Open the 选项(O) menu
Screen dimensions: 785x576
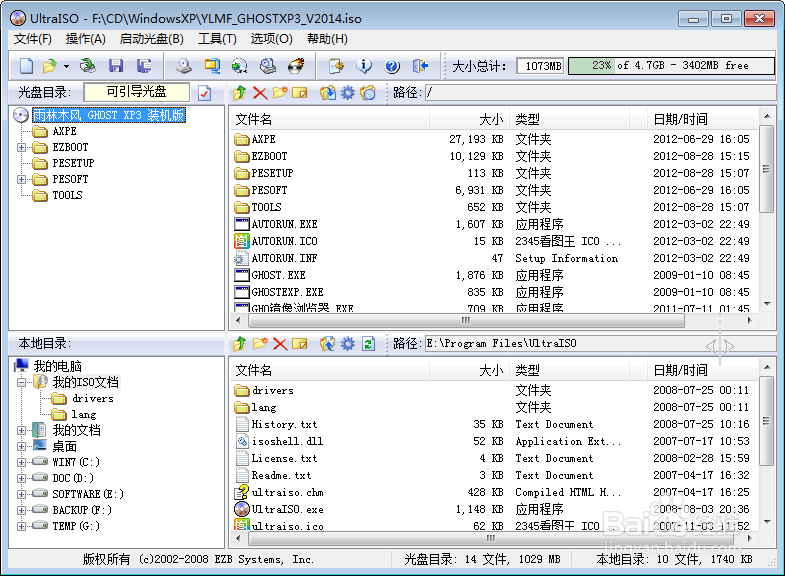point(271,39)
